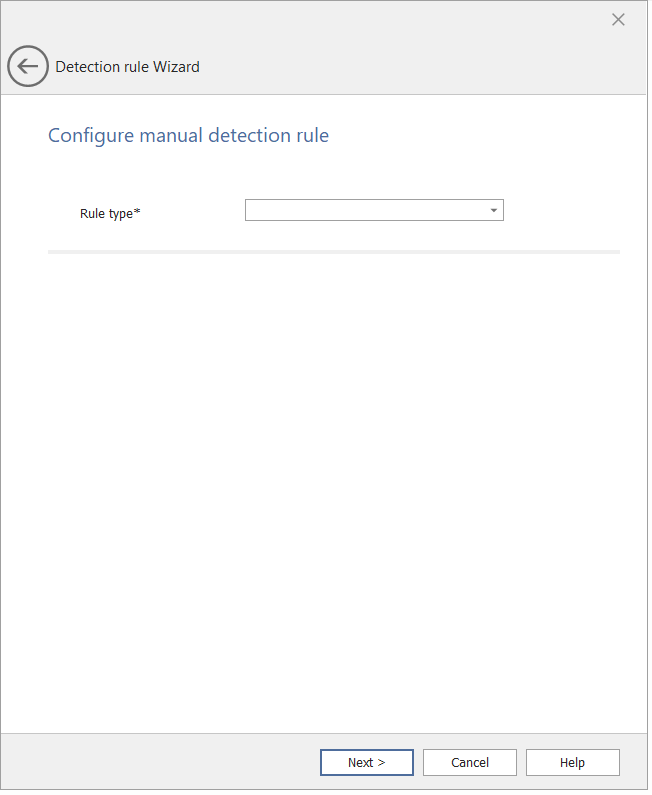This screenshot has width=652, height=795.
Task: Click the Configure manual detection rule heading
Action: click(188, 135)
